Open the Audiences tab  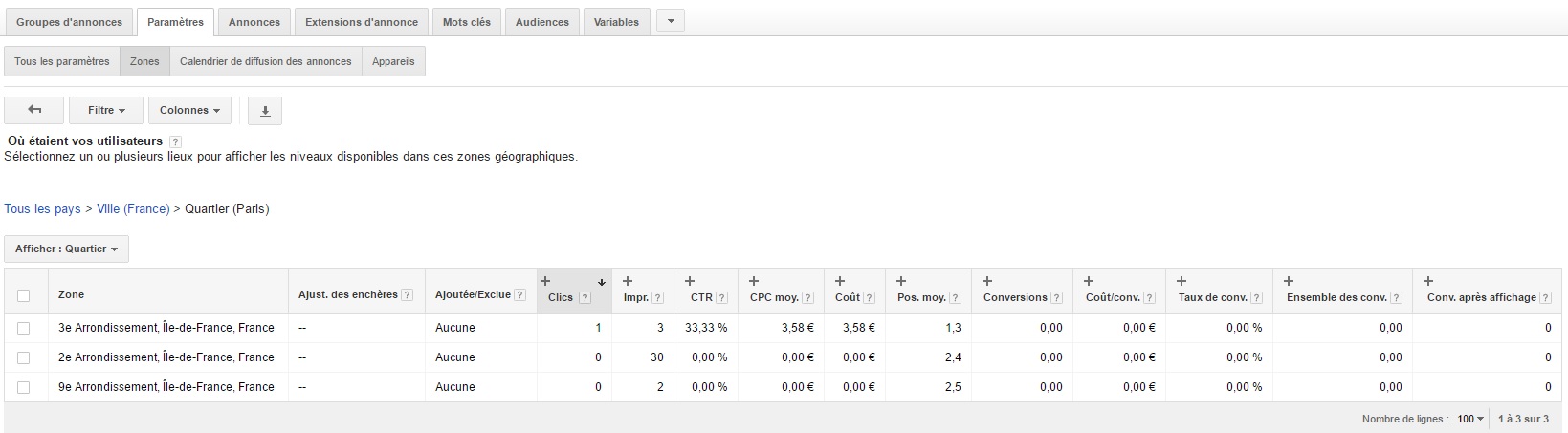coord(541,22)
